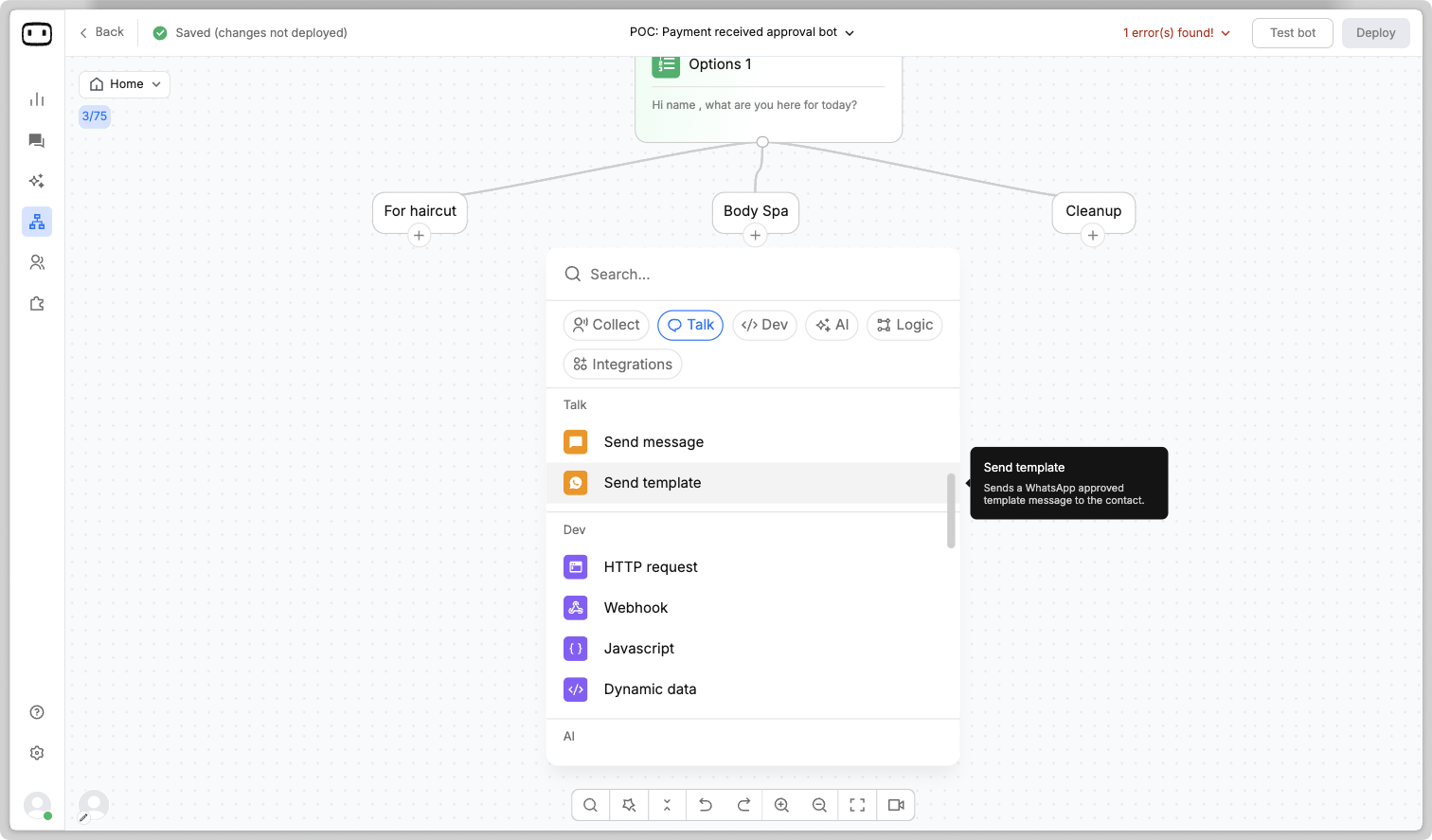This screenshot has height=840, width=1432.
Task: Click the Javascript braces icon
Action: coord(576,649)
